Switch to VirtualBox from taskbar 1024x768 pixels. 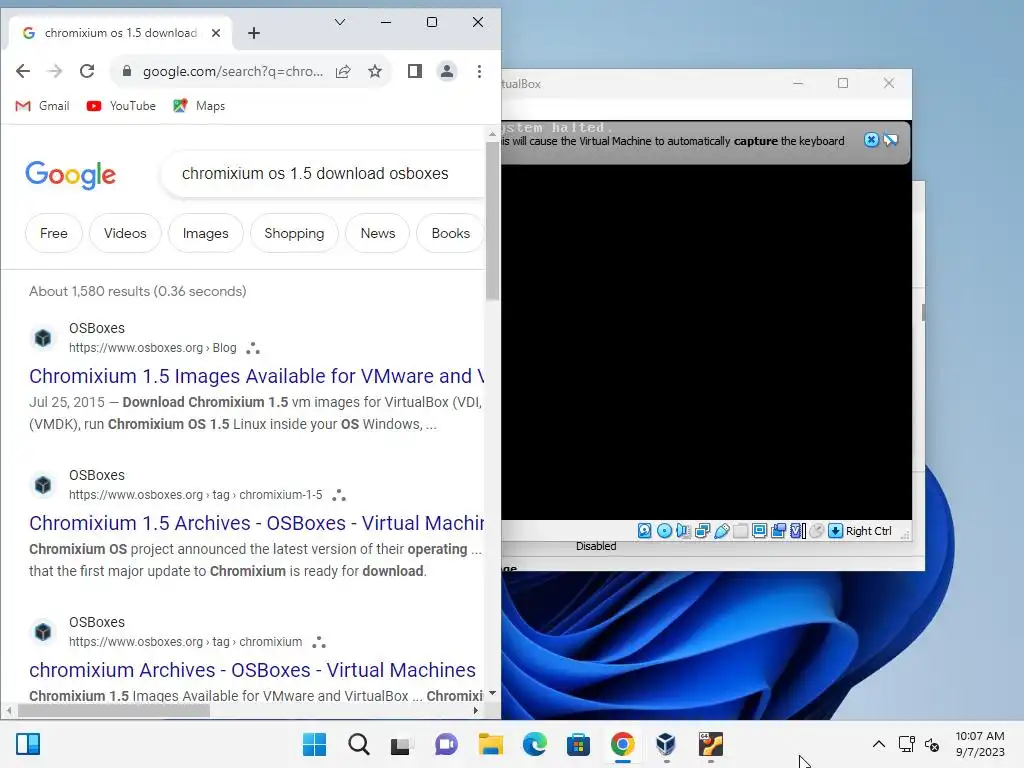666,744
